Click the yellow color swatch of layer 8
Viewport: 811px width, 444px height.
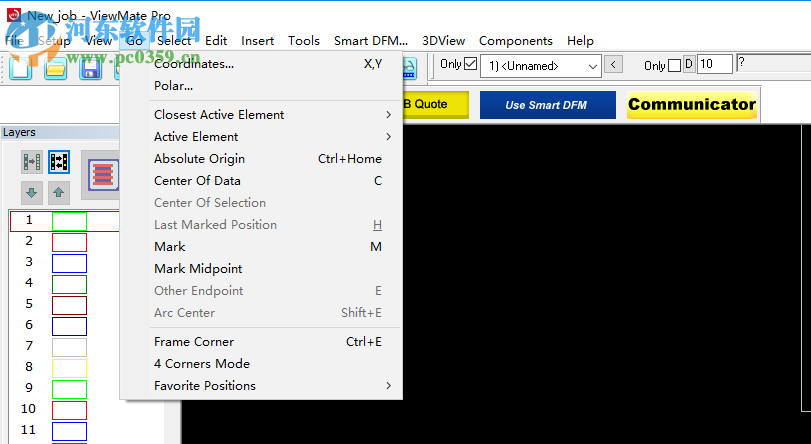coord(69,368)
